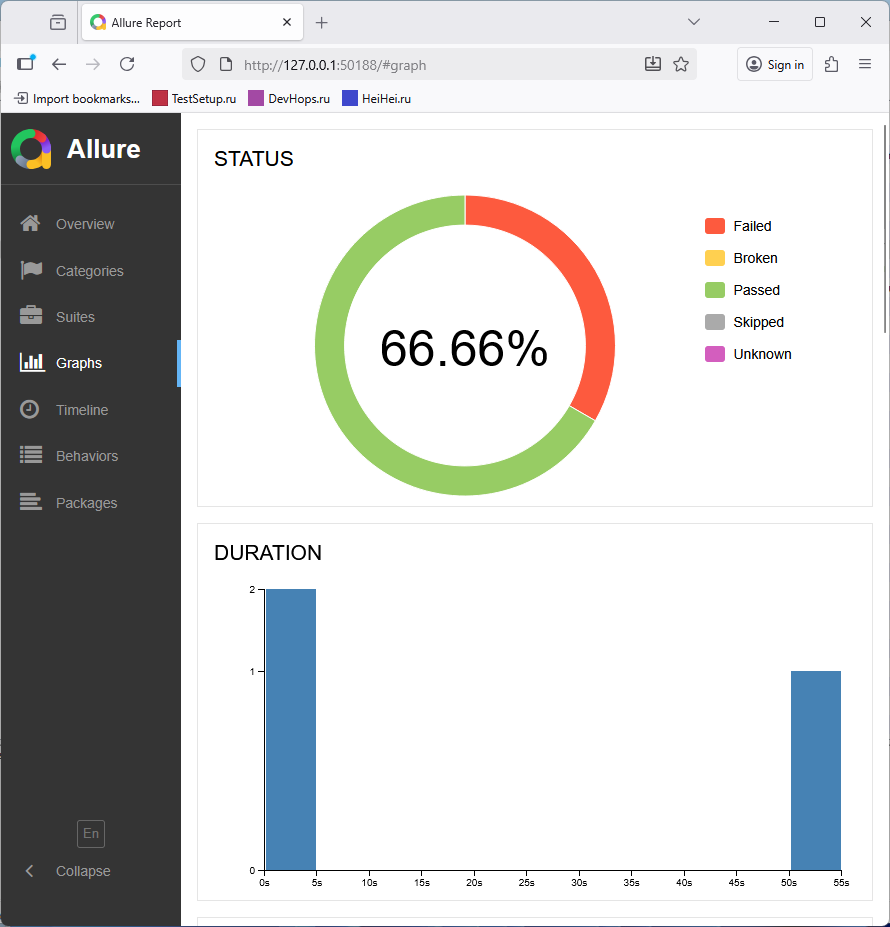Click the 66.66% center value

(x=464, y=348)
